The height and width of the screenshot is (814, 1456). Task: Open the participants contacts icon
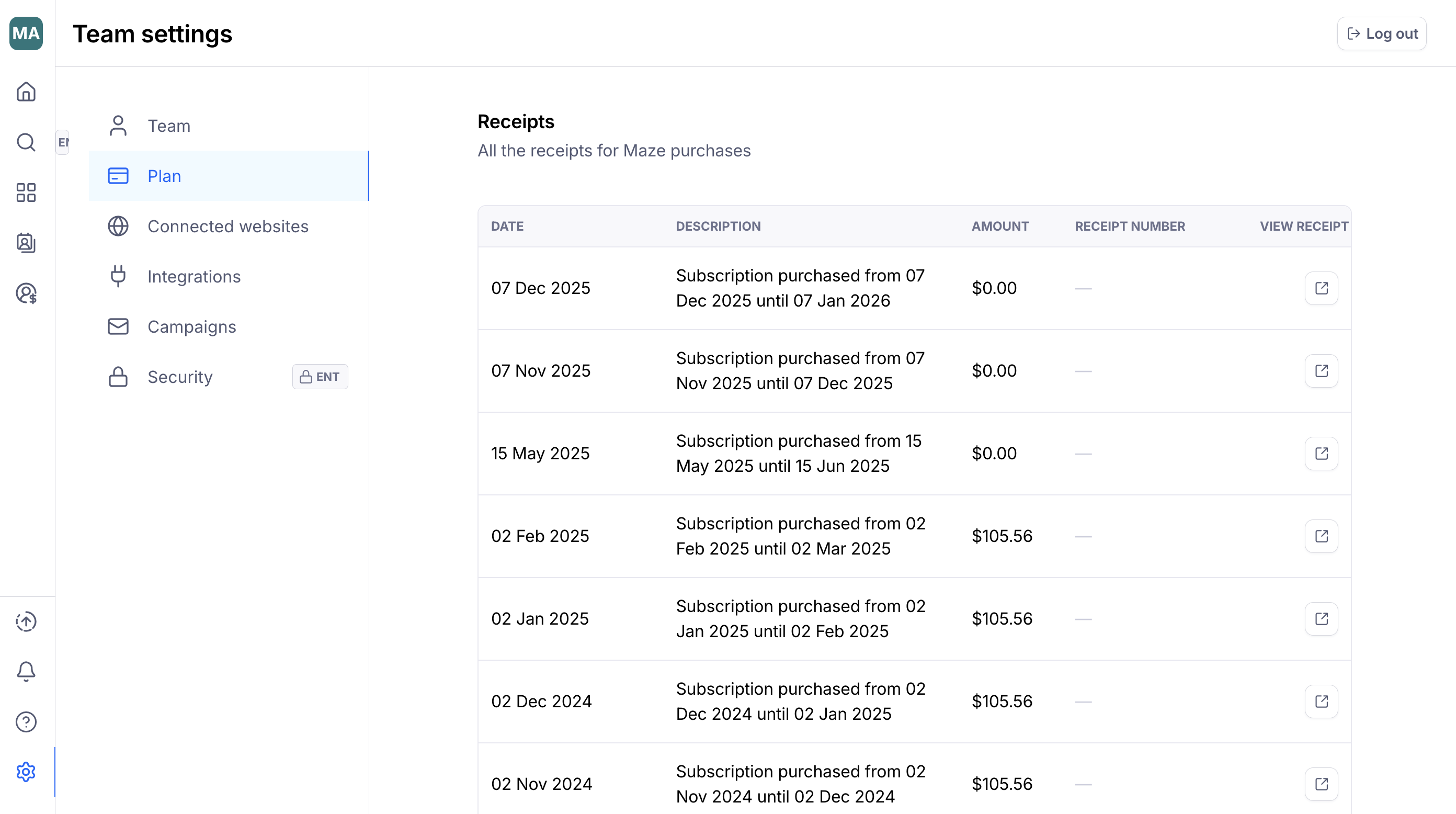point(26,243)
